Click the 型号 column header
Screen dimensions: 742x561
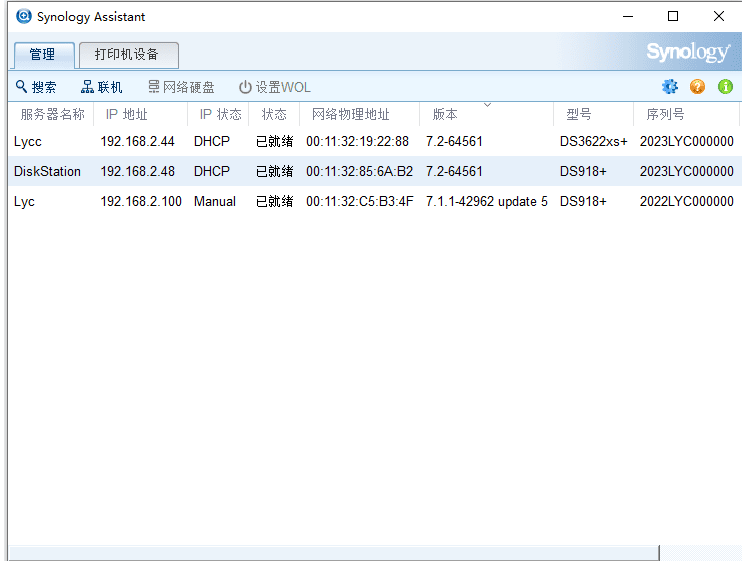(579, 114)
